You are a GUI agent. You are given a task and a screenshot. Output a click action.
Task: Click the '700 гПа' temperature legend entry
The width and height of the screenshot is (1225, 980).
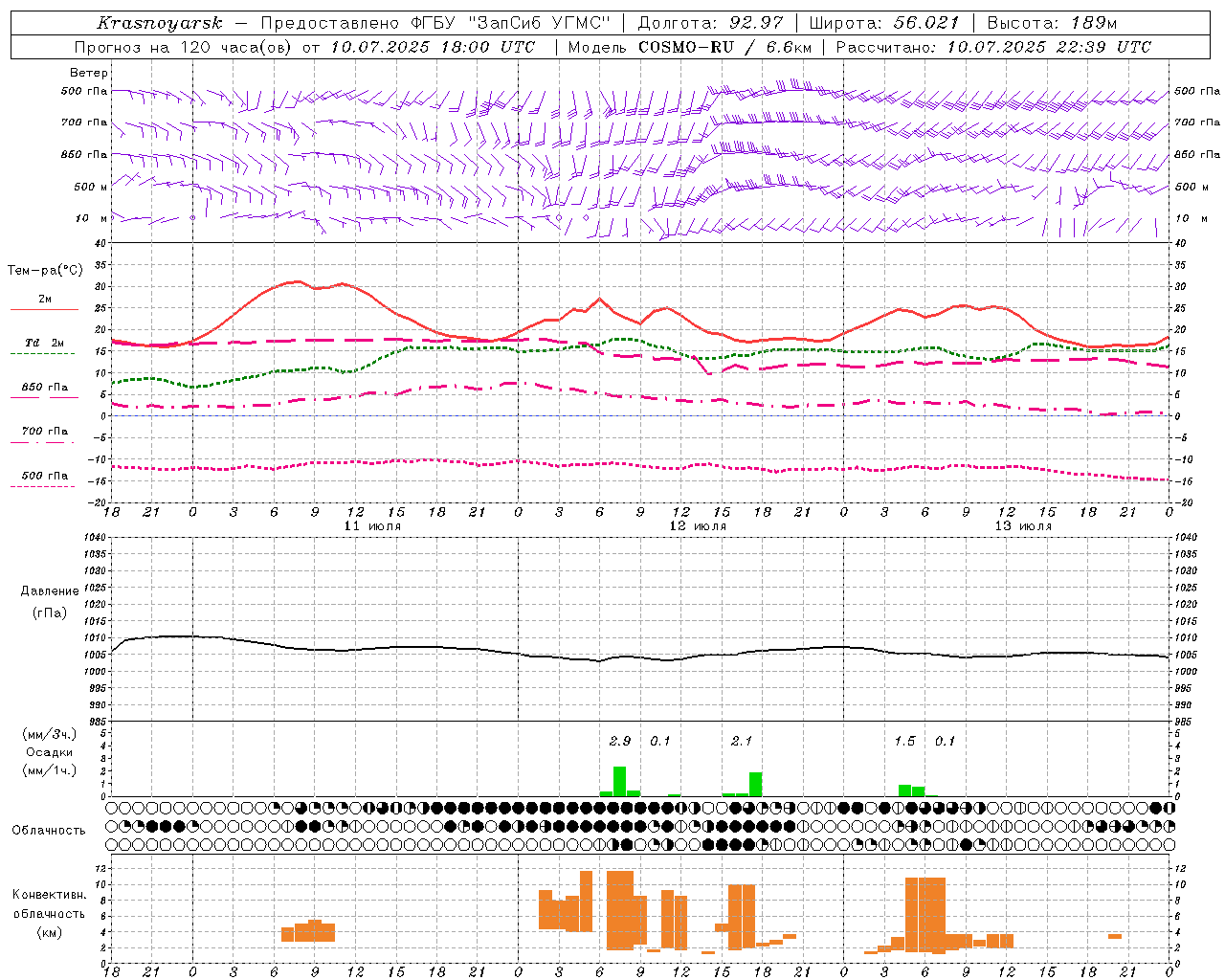pos(45,431)
